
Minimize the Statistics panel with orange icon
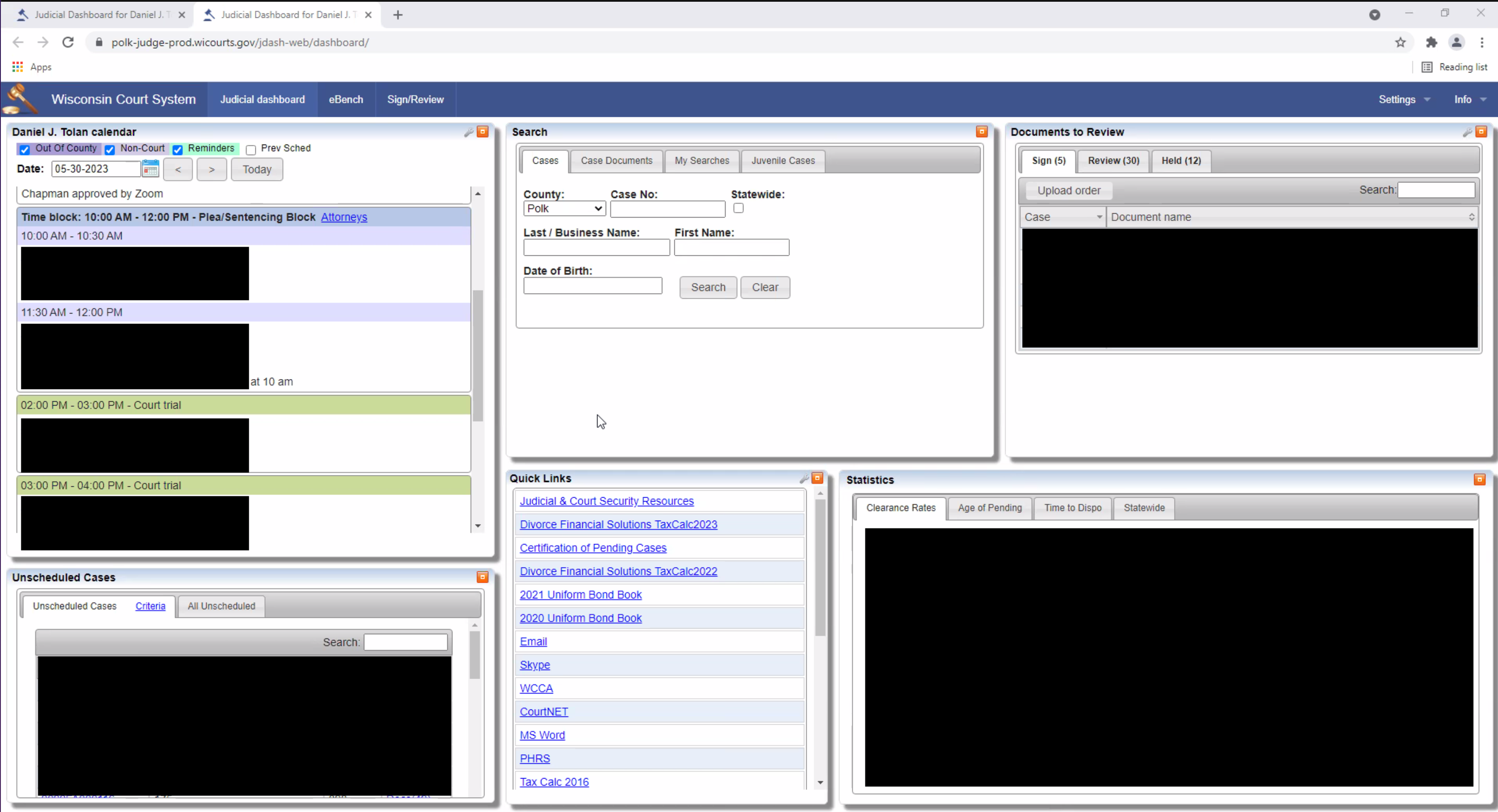click(1479, 479)
